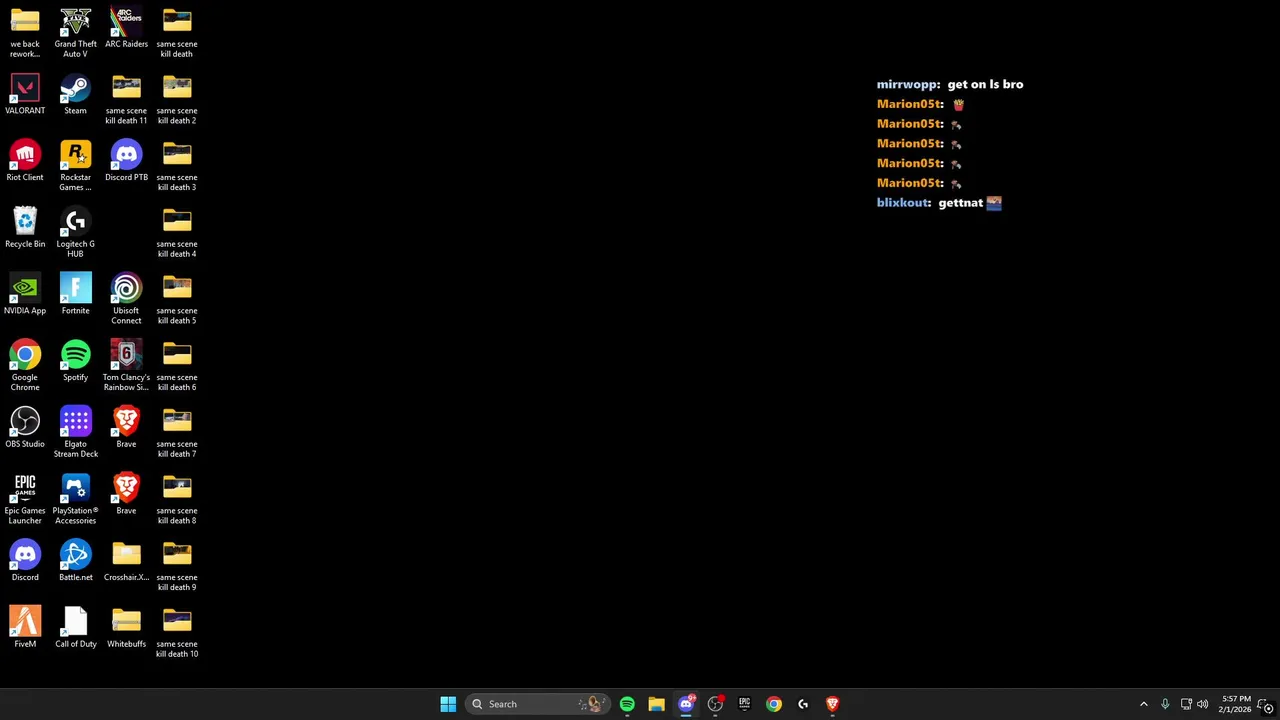
Task: Select the 'same scene kill death 9' folder
Action: pos(177,565)
